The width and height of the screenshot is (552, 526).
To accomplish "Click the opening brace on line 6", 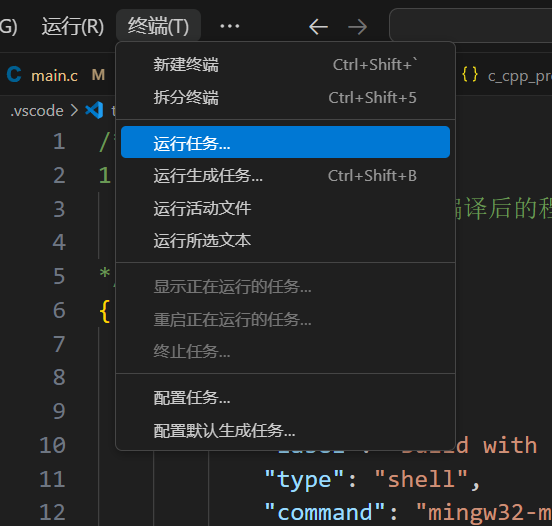I will click(x=105, y=311).
